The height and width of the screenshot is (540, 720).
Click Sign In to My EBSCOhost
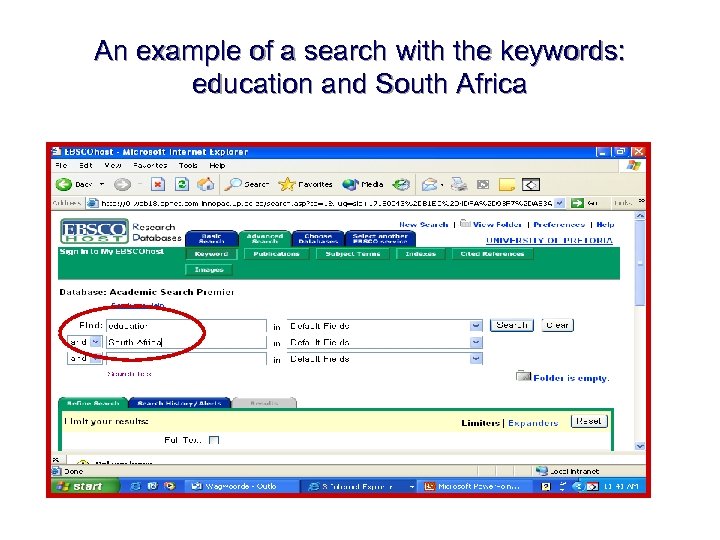pos(112,252)
